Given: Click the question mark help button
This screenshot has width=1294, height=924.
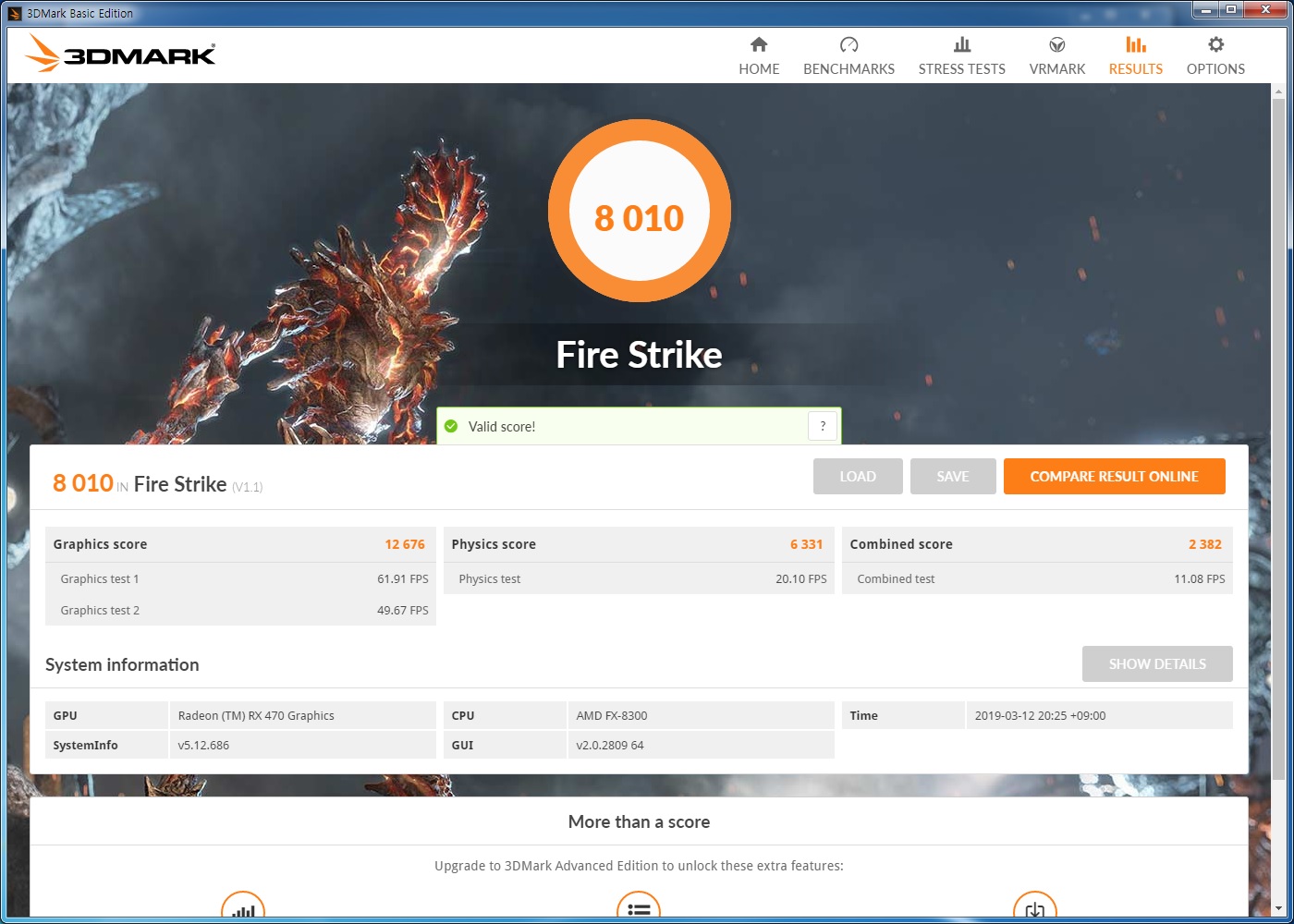Looking at the screenshot, I should (x=823, y=426).
